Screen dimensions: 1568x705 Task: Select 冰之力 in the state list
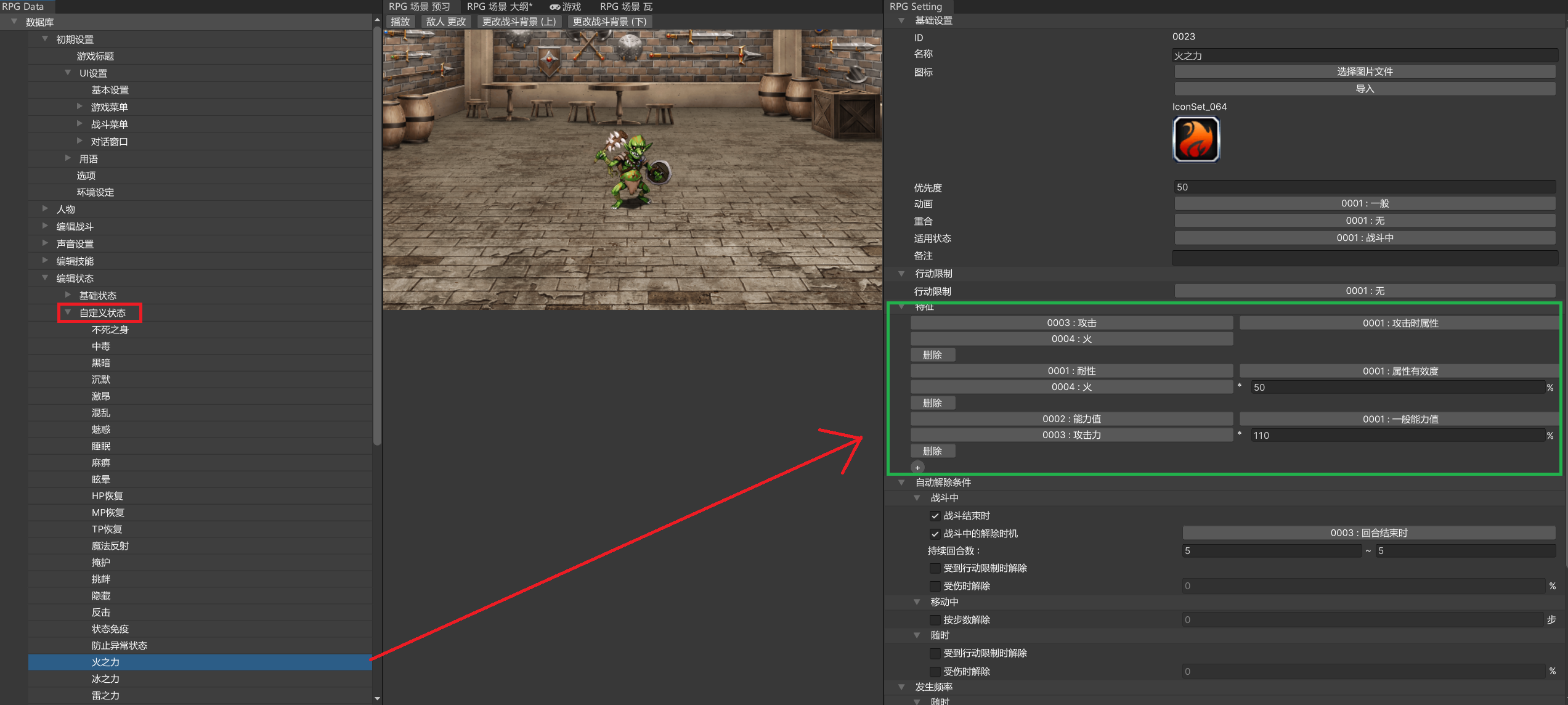tap(105, 679)
